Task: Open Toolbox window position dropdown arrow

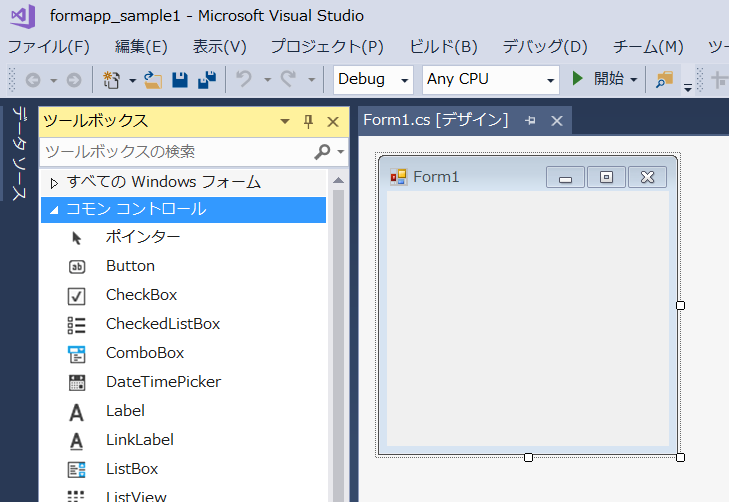Action: (x=285, y=122)
